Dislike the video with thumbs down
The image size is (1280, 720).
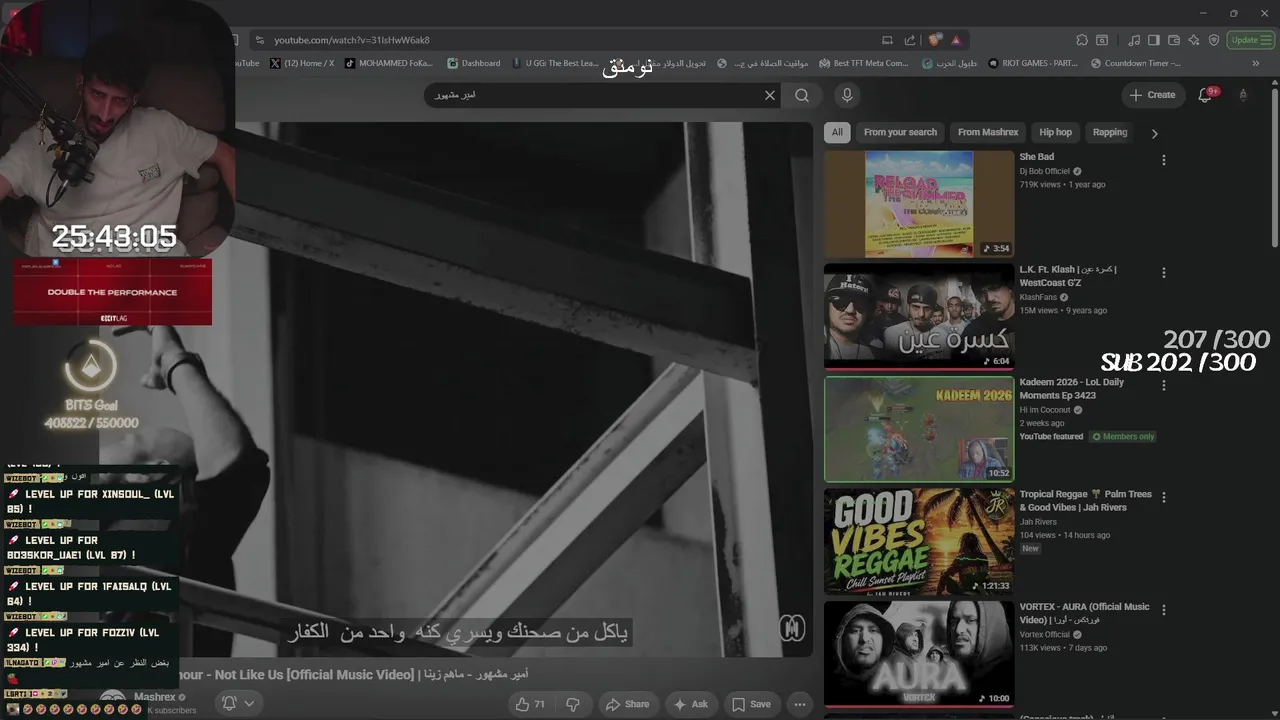[x=573, y=704]
